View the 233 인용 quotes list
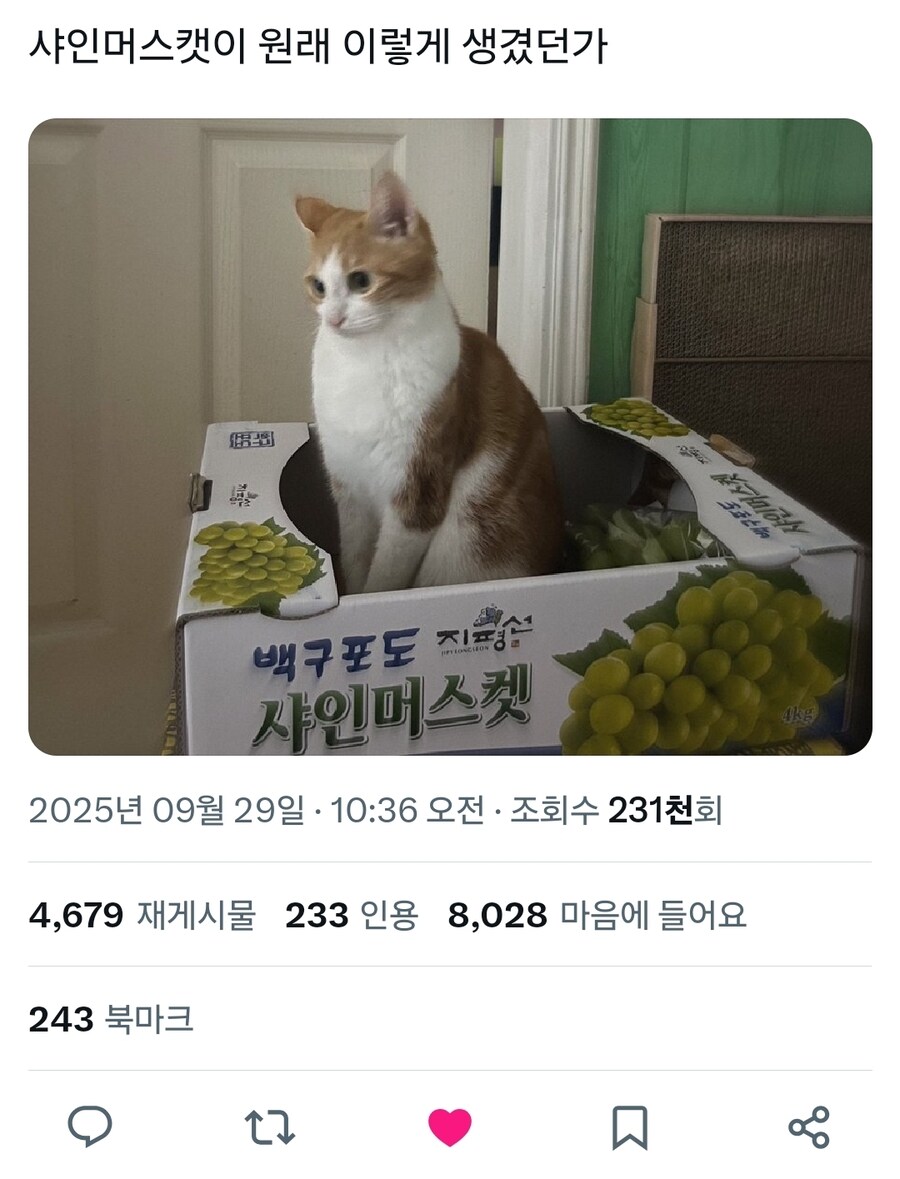 click(351, 915)
